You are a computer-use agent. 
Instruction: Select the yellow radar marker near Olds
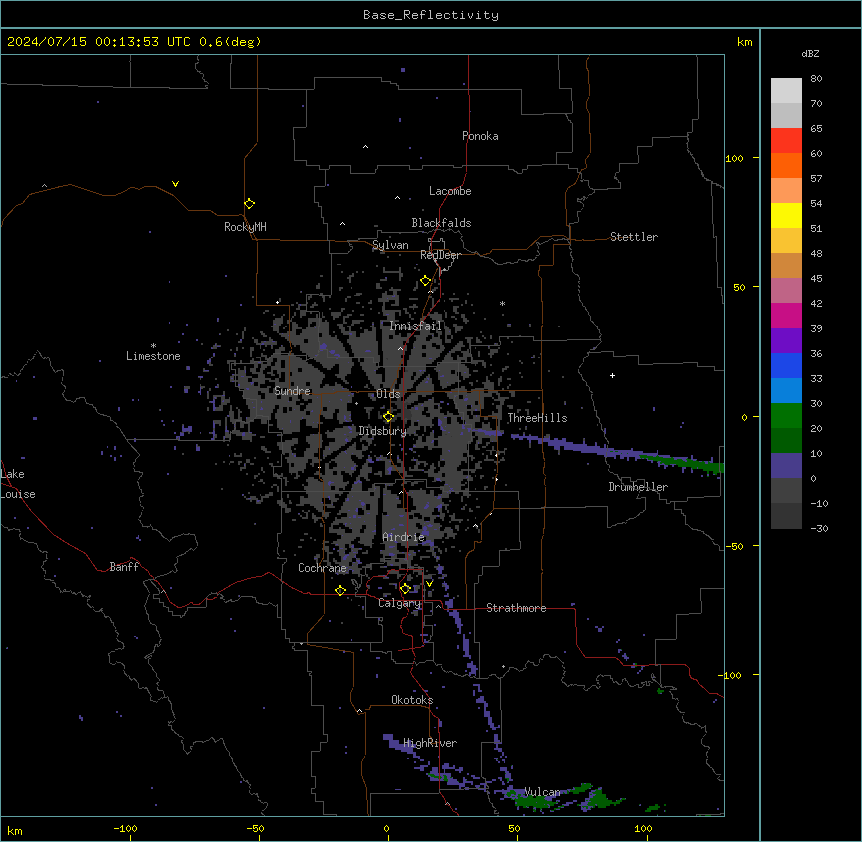pyautogui.click(x=389, y=417)
